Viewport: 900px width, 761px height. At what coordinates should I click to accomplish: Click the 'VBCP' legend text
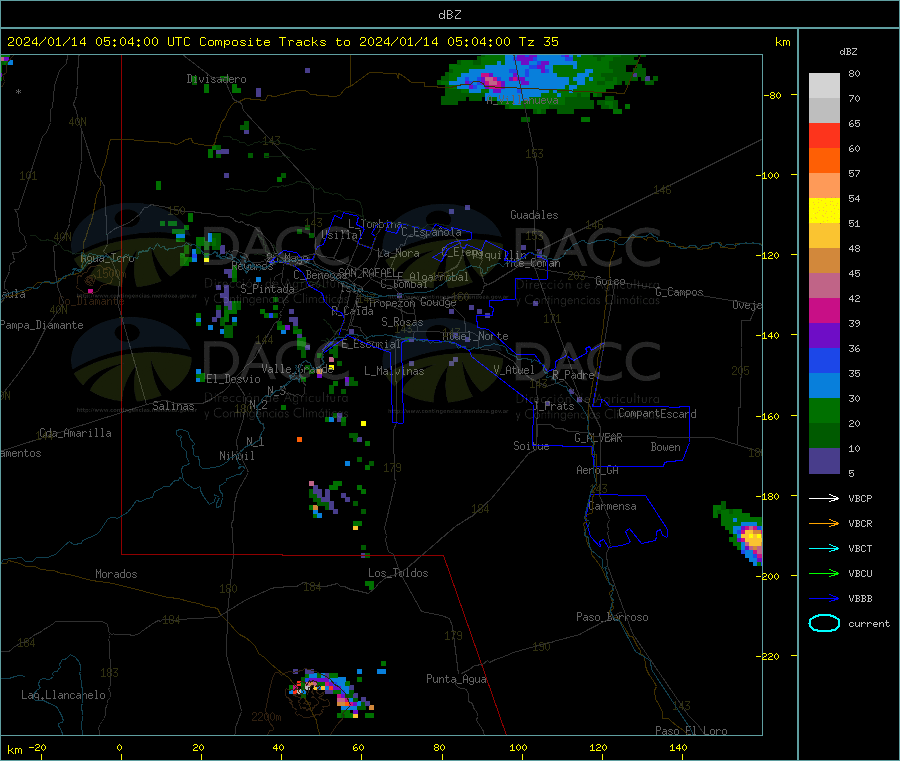point(860,499)
